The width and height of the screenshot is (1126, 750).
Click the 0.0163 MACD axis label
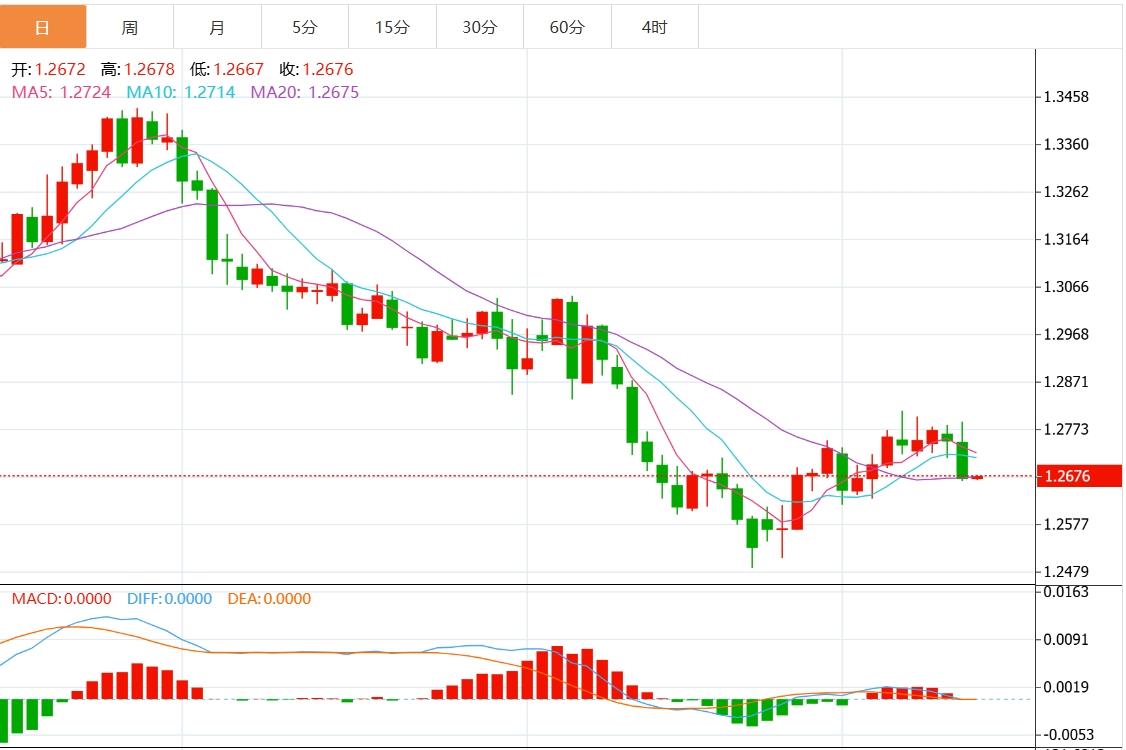coord(1065,592)
